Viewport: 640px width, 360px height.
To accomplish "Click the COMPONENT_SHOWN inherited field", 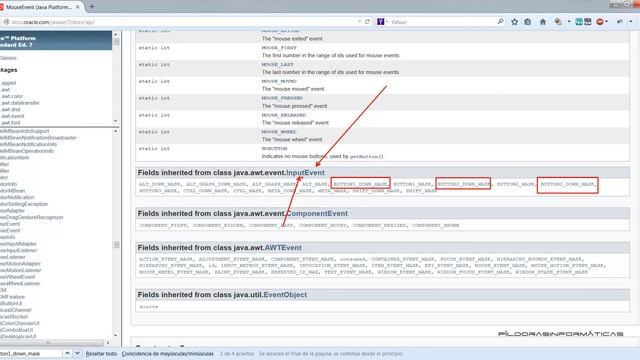I will pyautogui.click(x=436, y=225).
